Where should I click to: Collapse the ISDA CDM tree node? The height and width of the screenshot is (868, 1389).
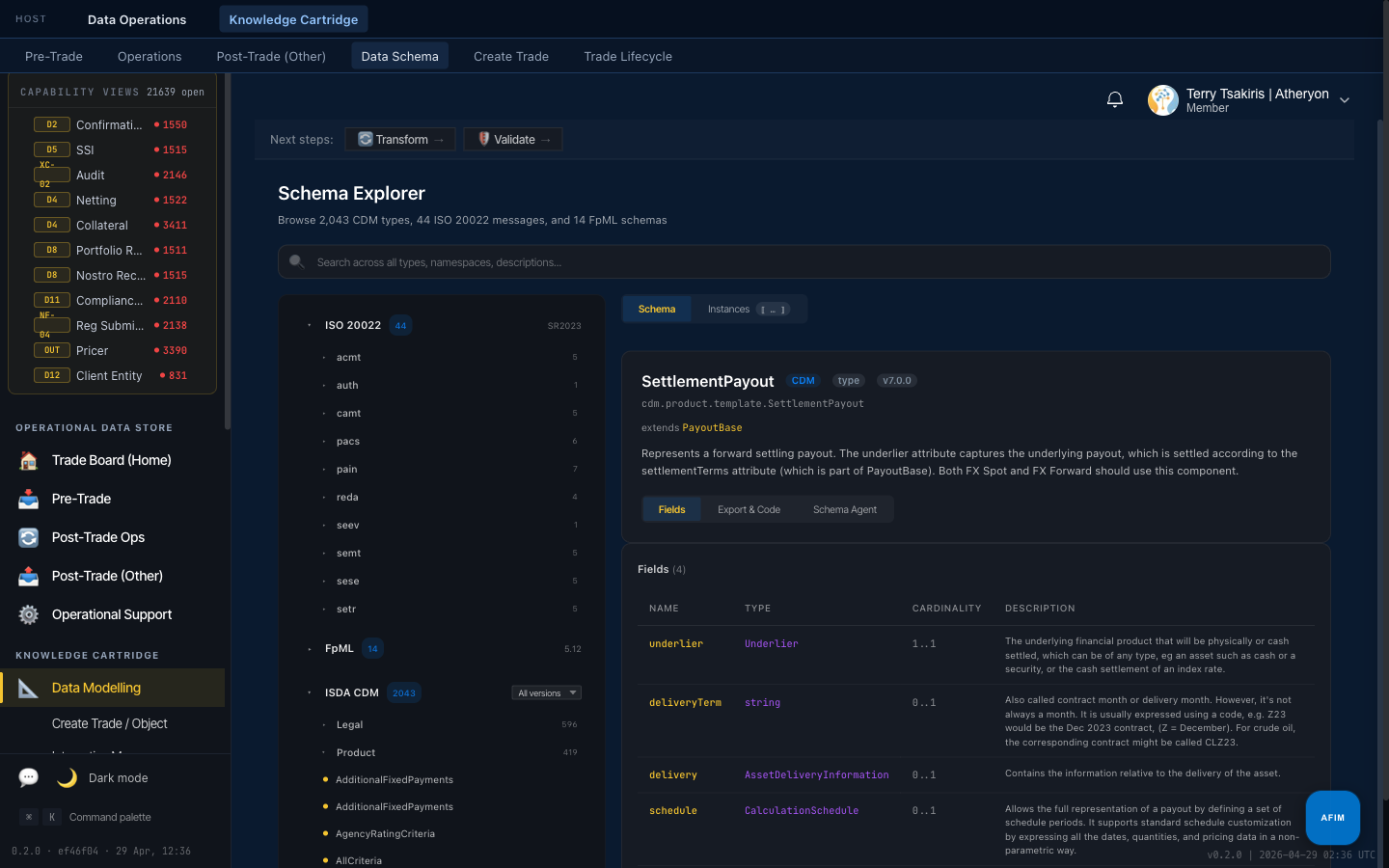coord(309,692)
